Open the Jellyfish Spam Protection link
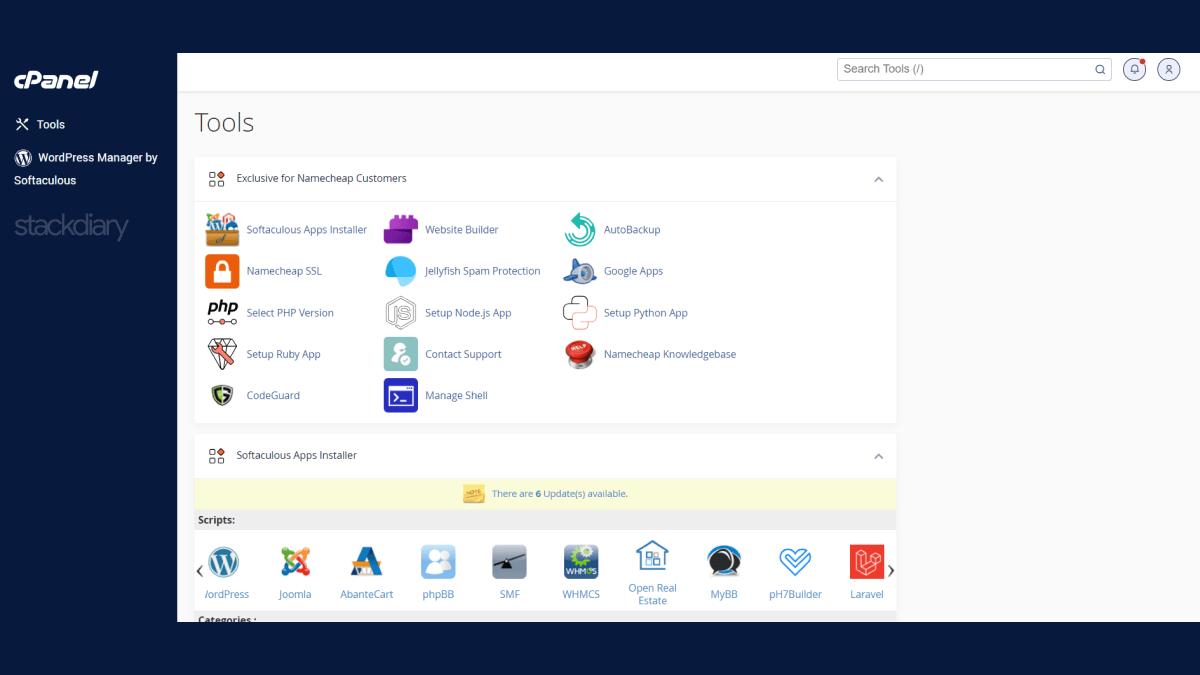This screenshot has width=1200, height=675. pos(483,271)
